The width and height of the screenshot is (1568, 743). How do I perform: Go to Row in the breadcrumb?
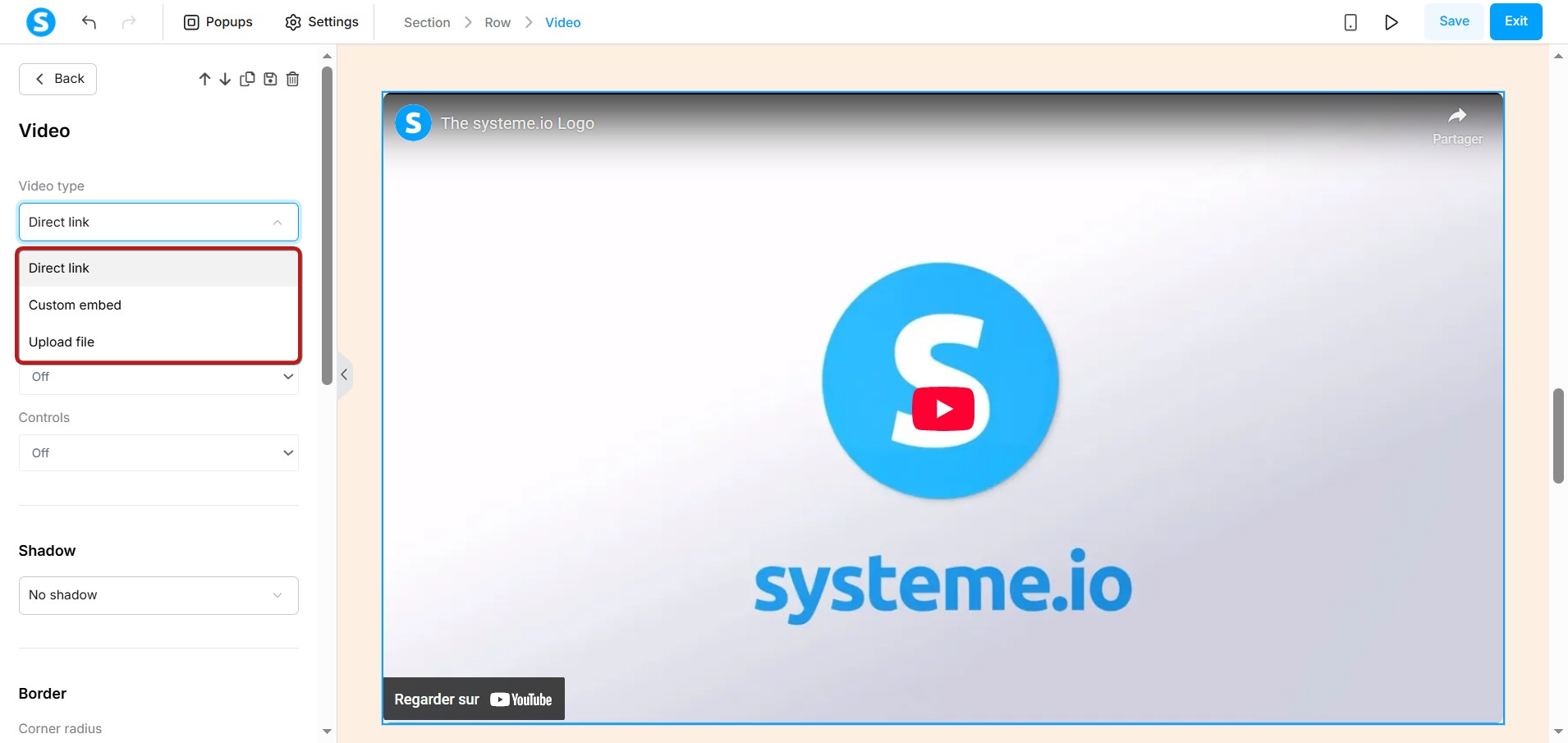[497, 22]
